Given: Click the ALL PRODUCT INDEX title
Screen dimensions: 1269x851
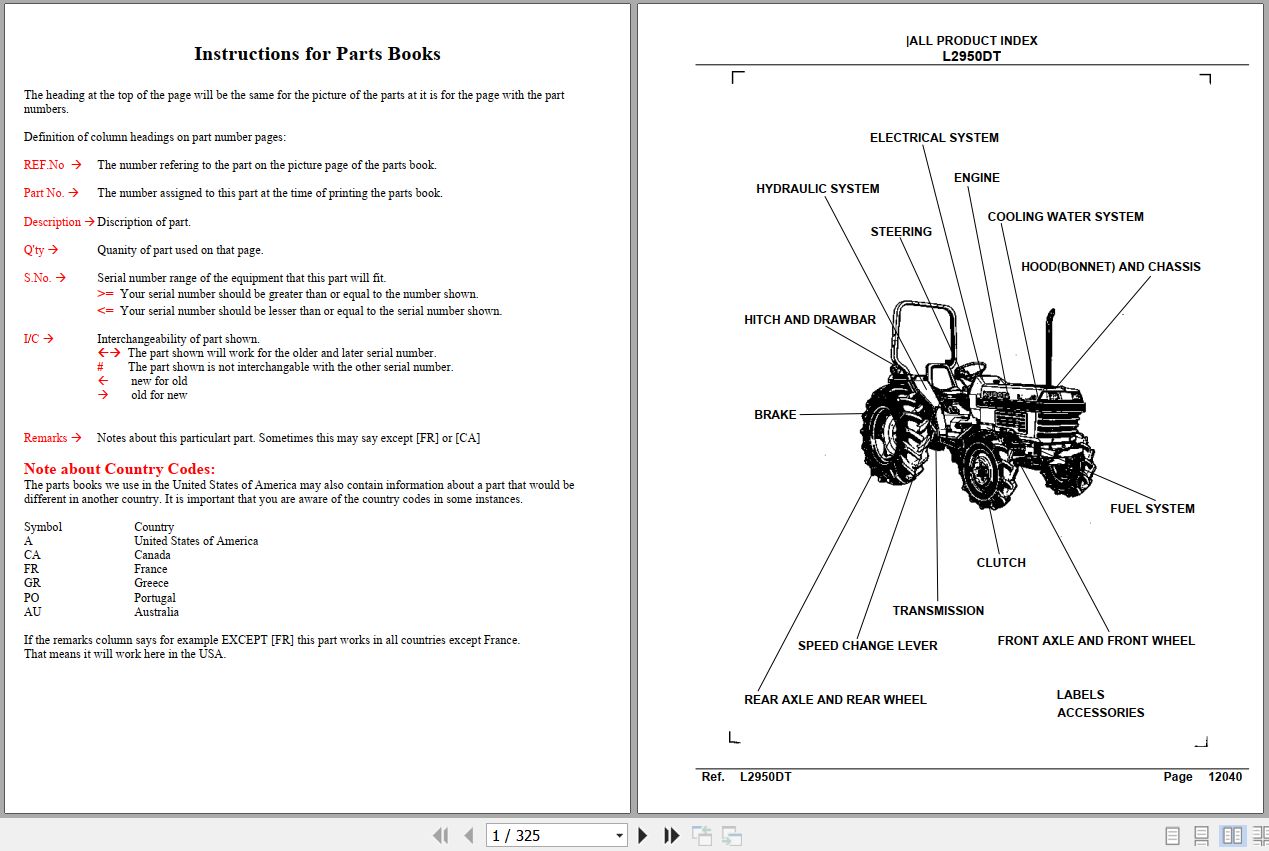Looking at the screenshot, I should pyautogui.click(x=972, y=41).
